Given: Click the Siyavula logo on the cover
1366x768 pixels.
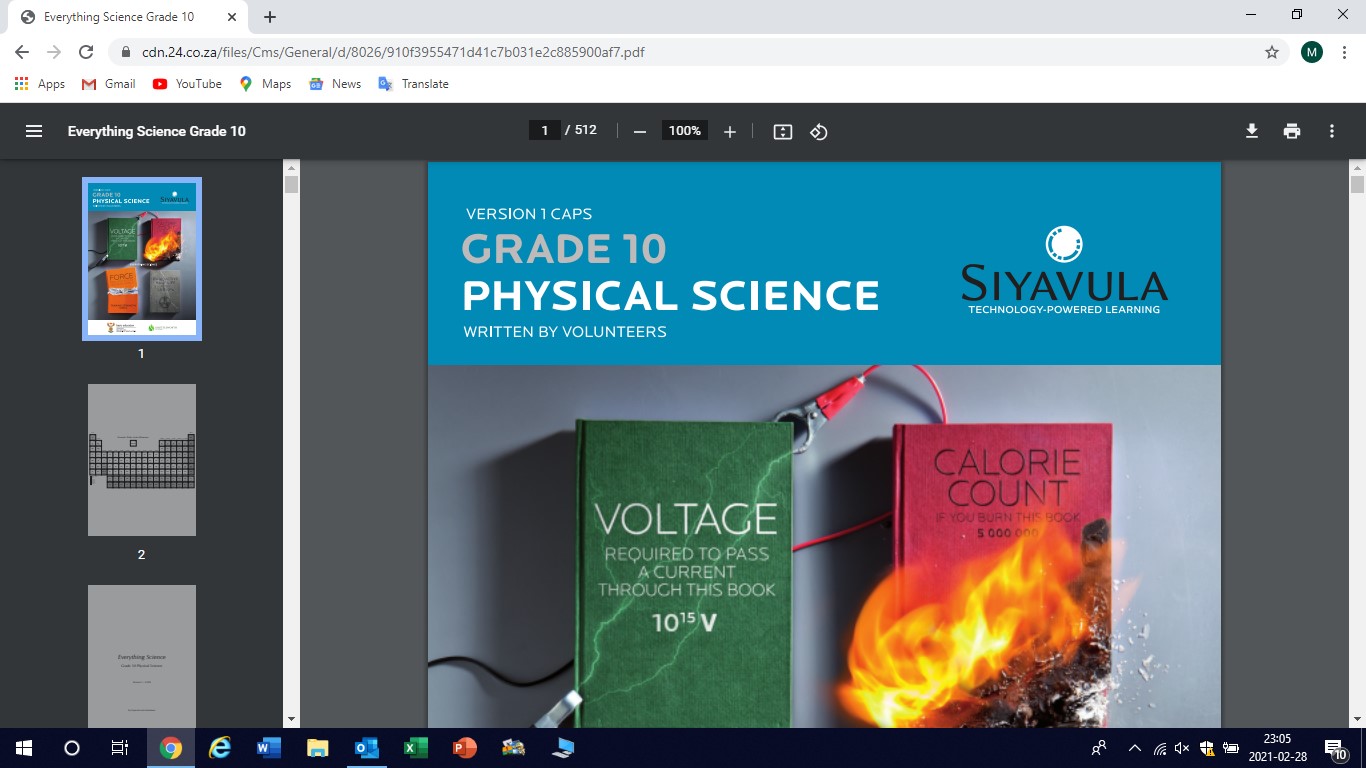Looking at the screenshot, I should point(1064,271).
